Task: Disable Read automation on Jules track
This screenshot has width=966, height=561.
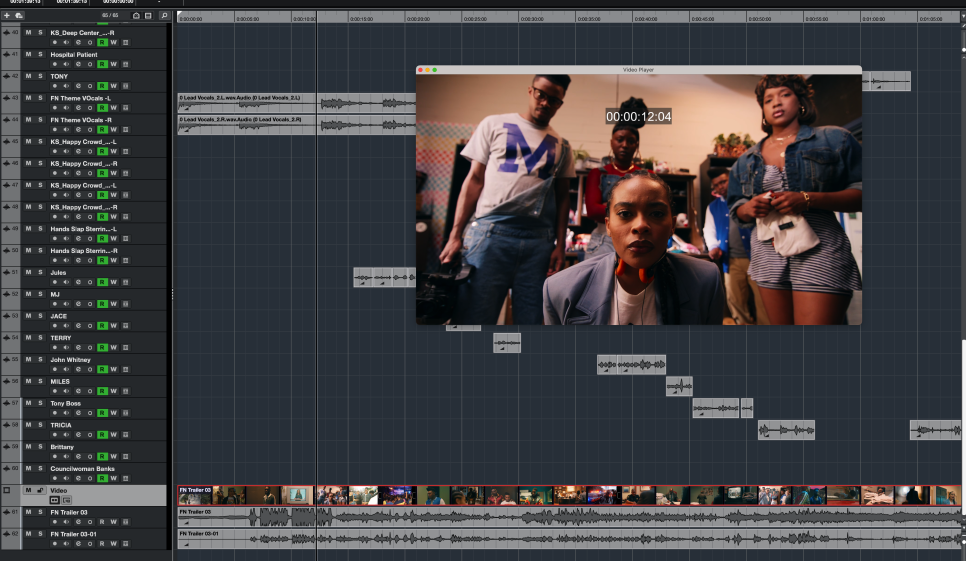Action: click(x=102, y=282)
